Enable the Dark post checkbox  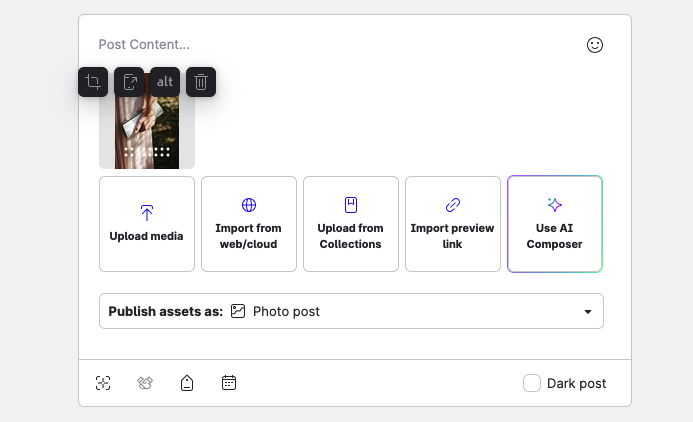tap(532, 383)
